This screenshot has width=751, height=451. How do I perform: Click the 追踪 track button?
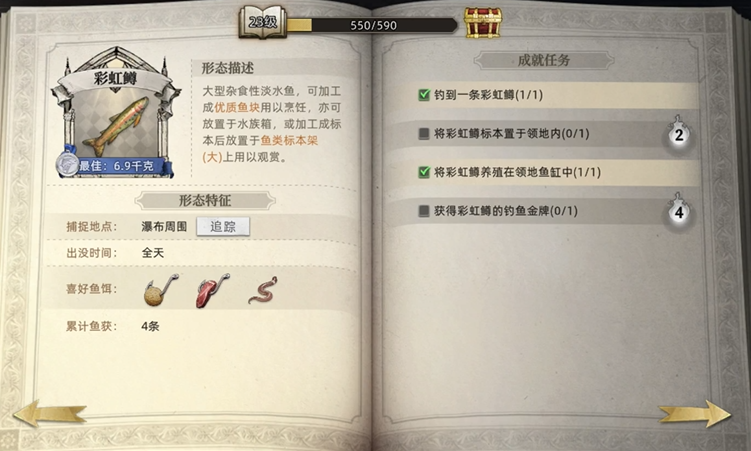223,226
